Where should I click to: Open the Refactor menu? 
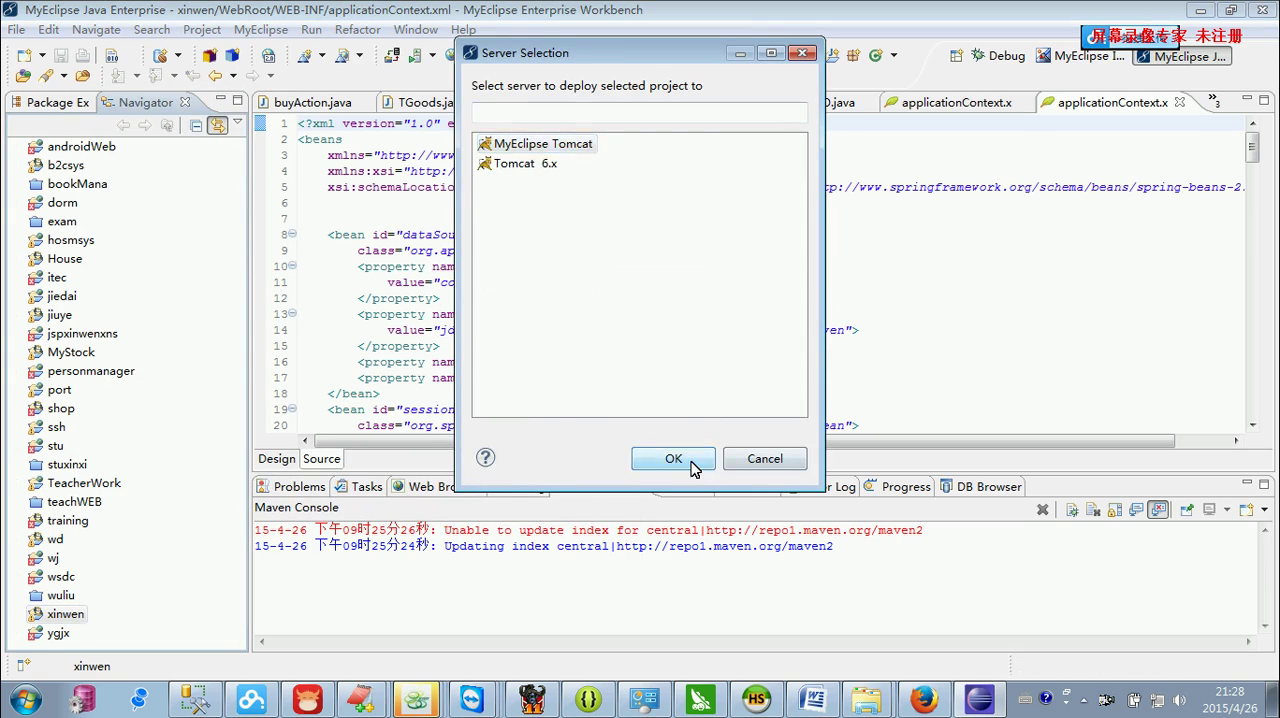click(x=357, y=30)
